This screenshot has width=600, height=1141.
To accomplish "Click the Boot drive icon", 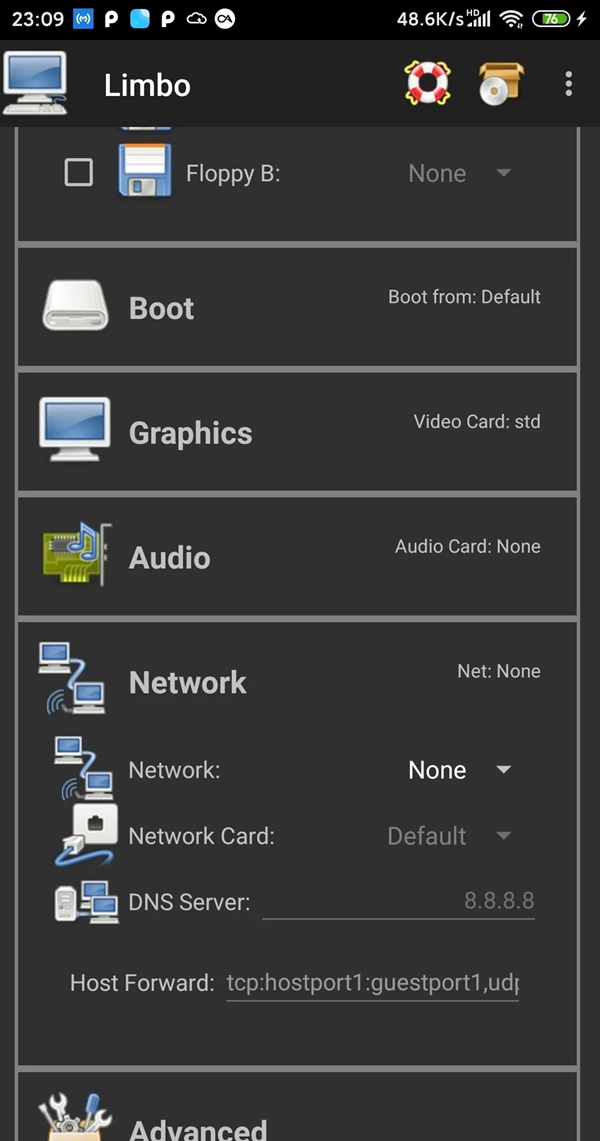I will coord(75,305).
